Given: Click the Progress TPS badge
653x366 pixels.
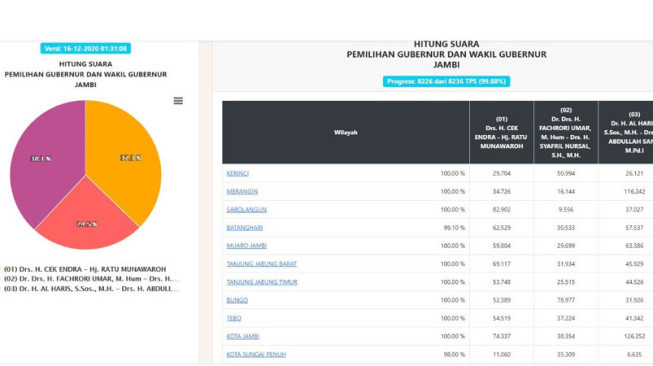Looking at the screenshot, I should pyautogui.click(x=446, y=81).
